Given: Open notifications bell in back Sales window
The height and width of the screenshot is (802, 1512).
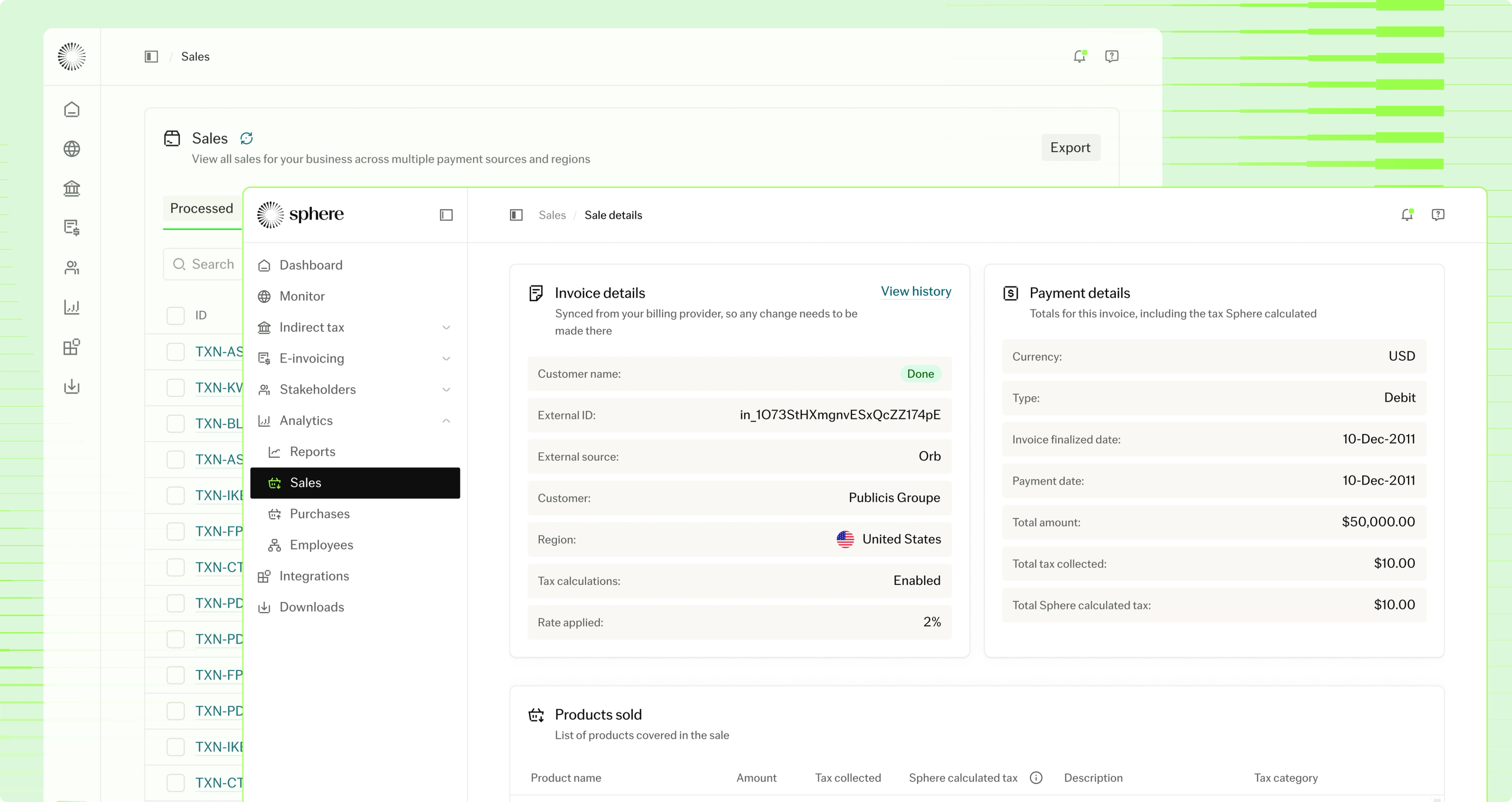Looking at the screenshot, I should (1079, 56).
